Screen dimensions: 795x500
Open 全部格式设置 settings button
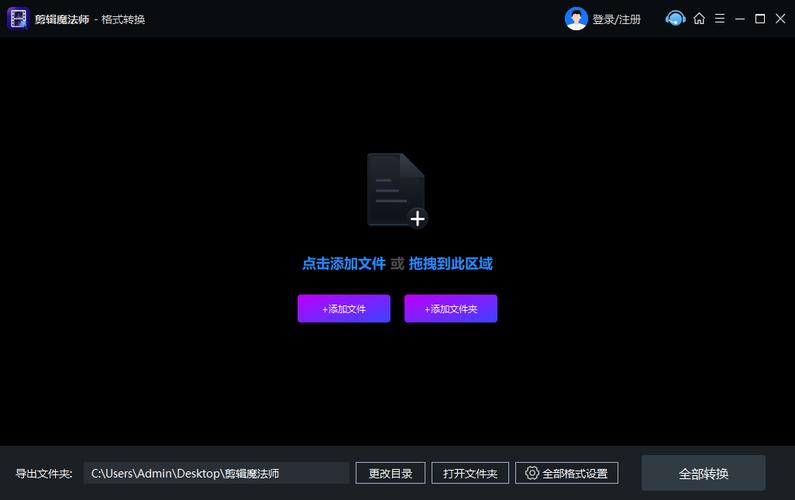click(567, 473)
